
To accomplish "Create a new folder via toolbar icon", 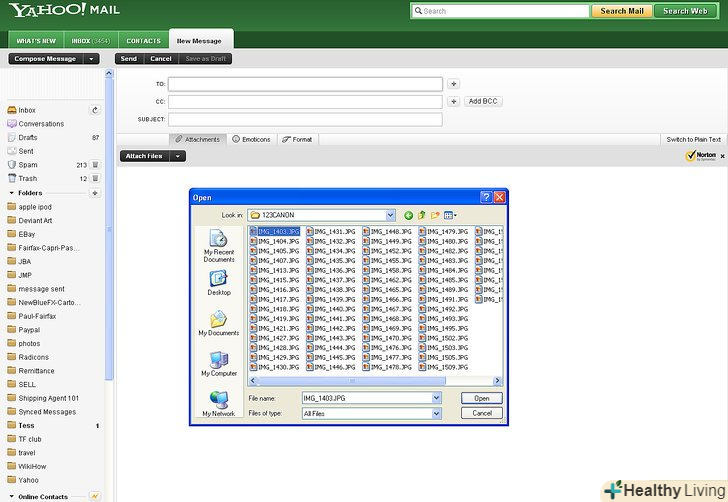I will pyautogui.click(x=436, y=215).
